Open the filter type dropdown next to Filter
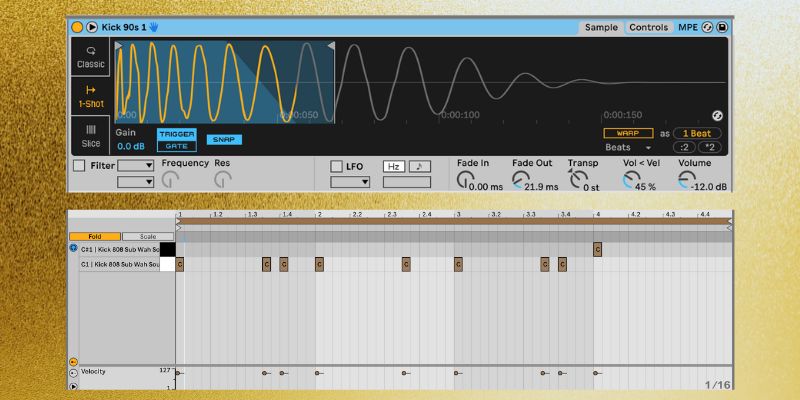This screenshot has height=400, width=800. (135, 166)
